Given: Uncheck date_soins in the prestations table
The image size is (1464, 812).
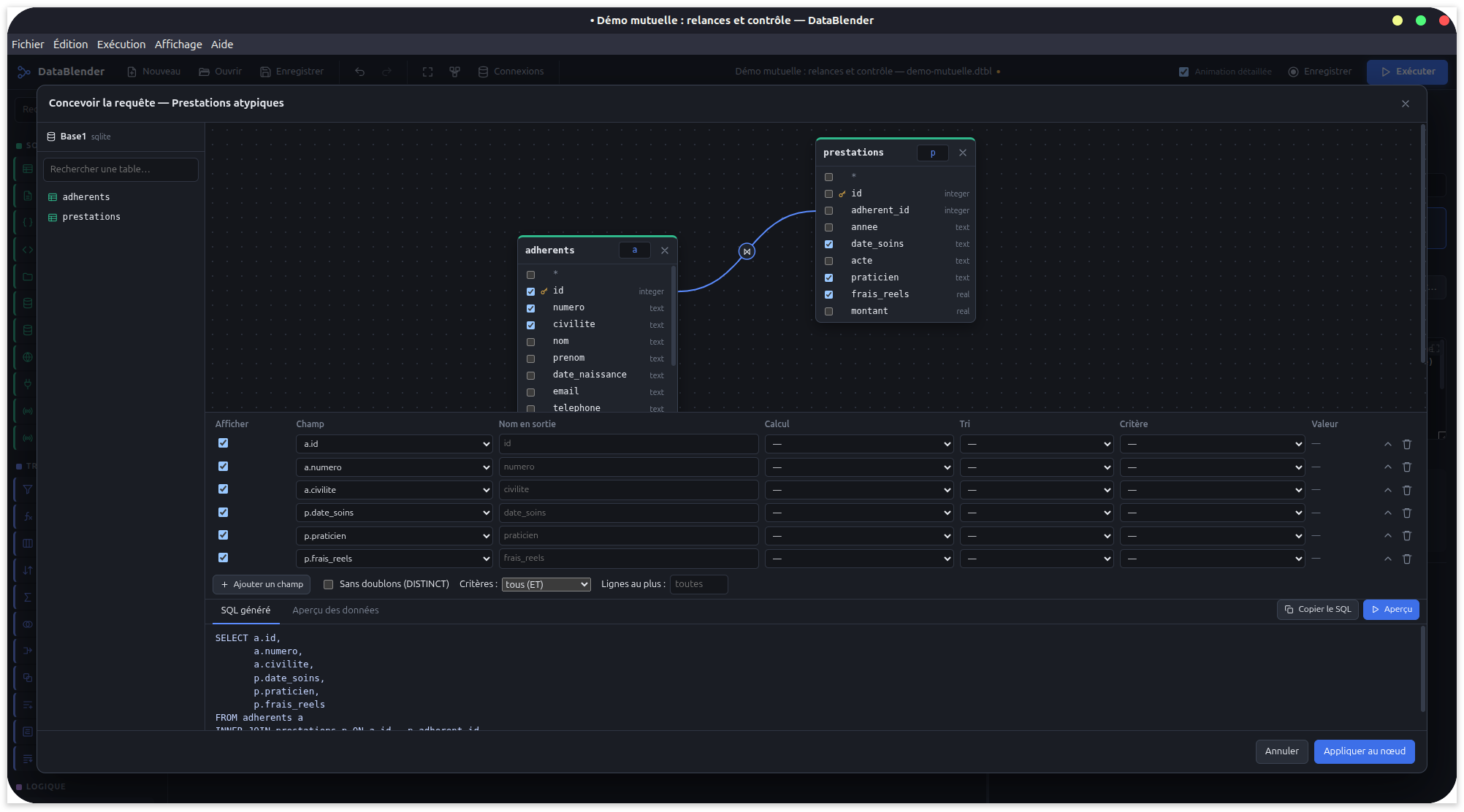Looking at the screenshot, I should 828,245.
